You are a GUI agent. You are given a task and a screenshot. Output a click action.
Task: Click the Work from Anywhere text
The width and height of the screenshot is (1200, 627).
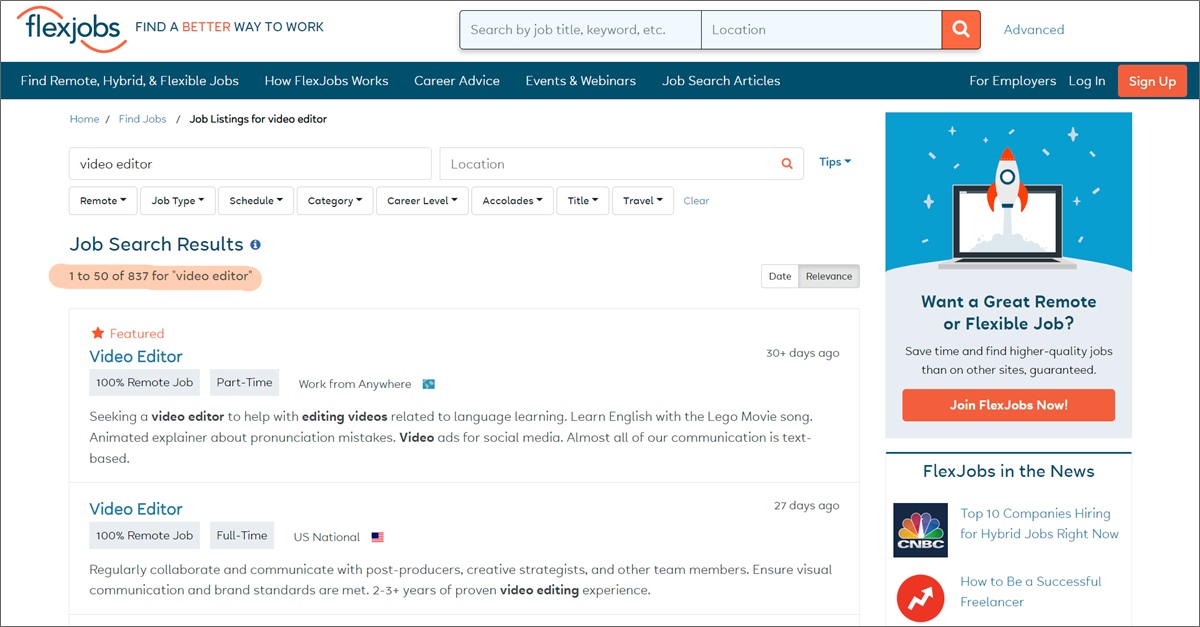(354, 384)
